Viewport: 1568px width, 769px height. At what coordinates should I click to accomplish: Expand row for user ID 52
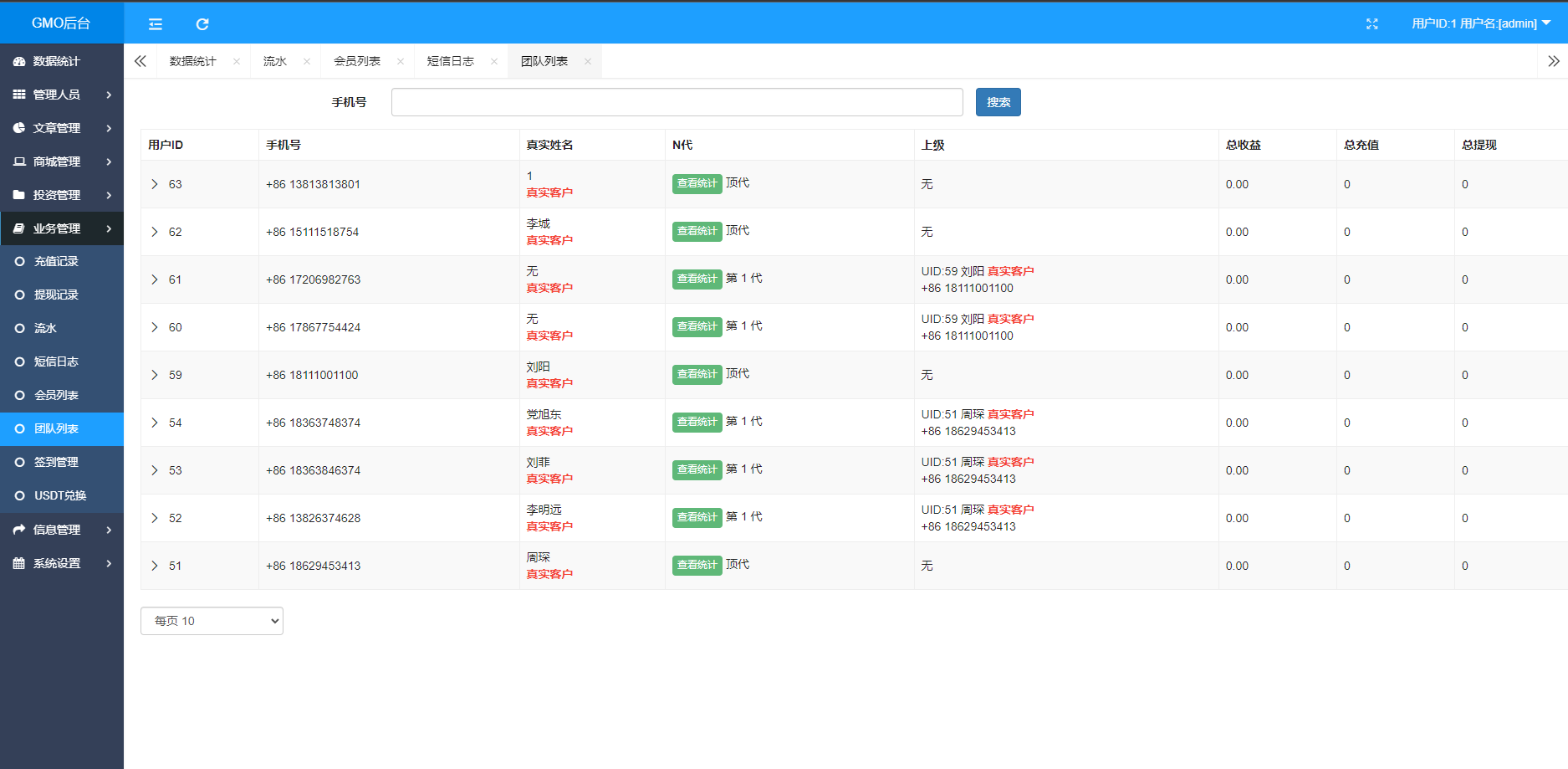155,518
